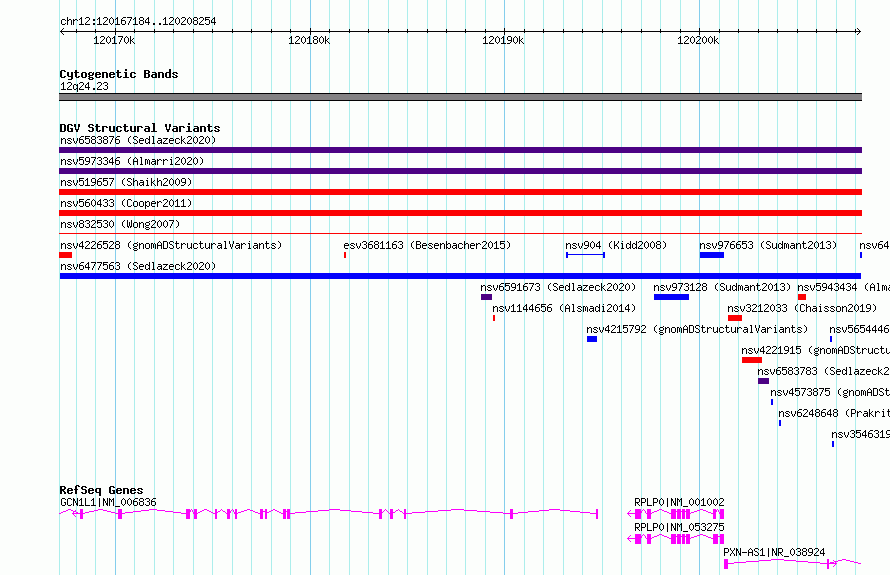The height and width of the screenshot is (575, 890).
Task: Click the purple nsv6591673 bar
Action: click(x=486, y=297)
